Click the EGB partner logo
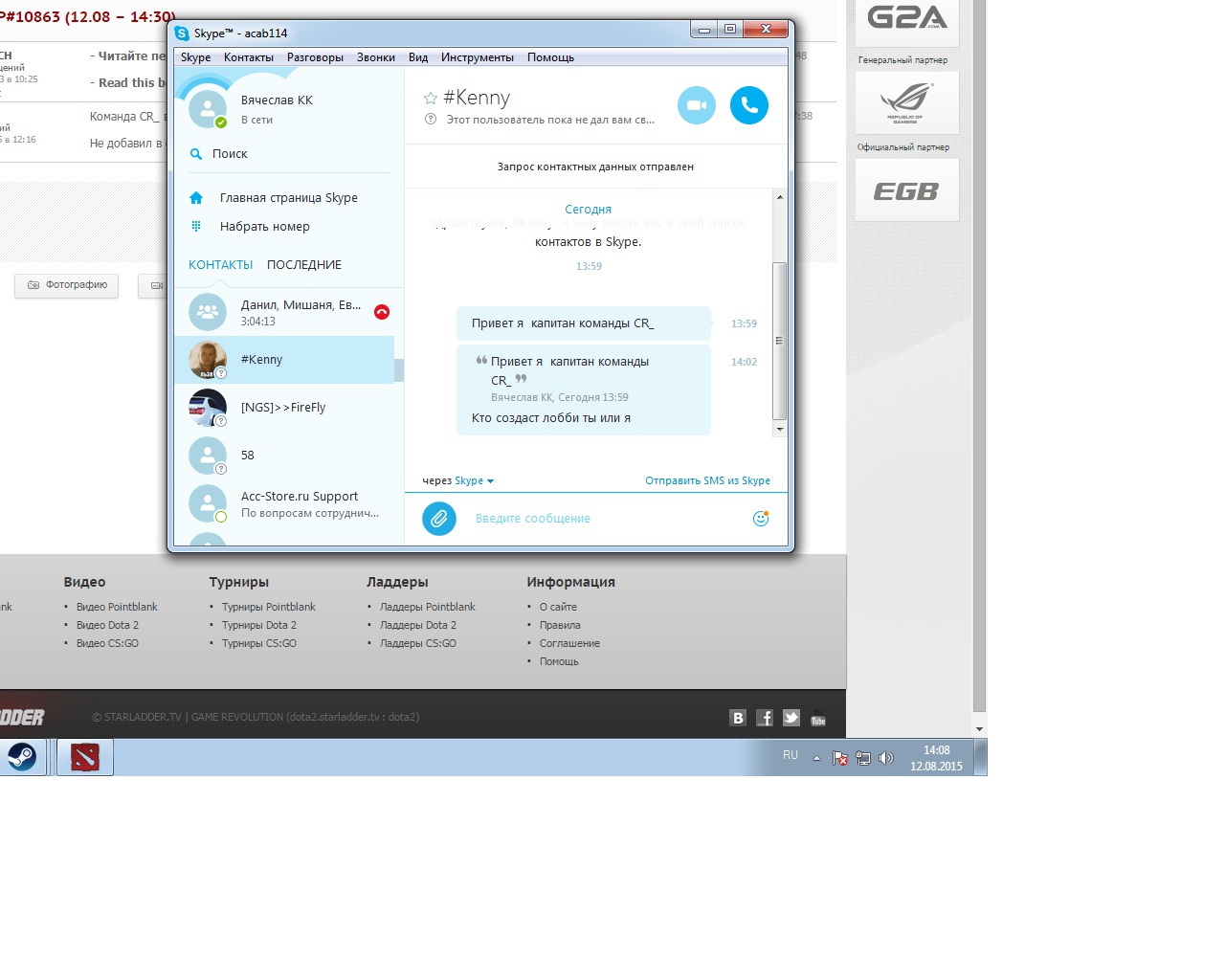This screenshot has width=1225, height=980. click(x=906, y=190)
